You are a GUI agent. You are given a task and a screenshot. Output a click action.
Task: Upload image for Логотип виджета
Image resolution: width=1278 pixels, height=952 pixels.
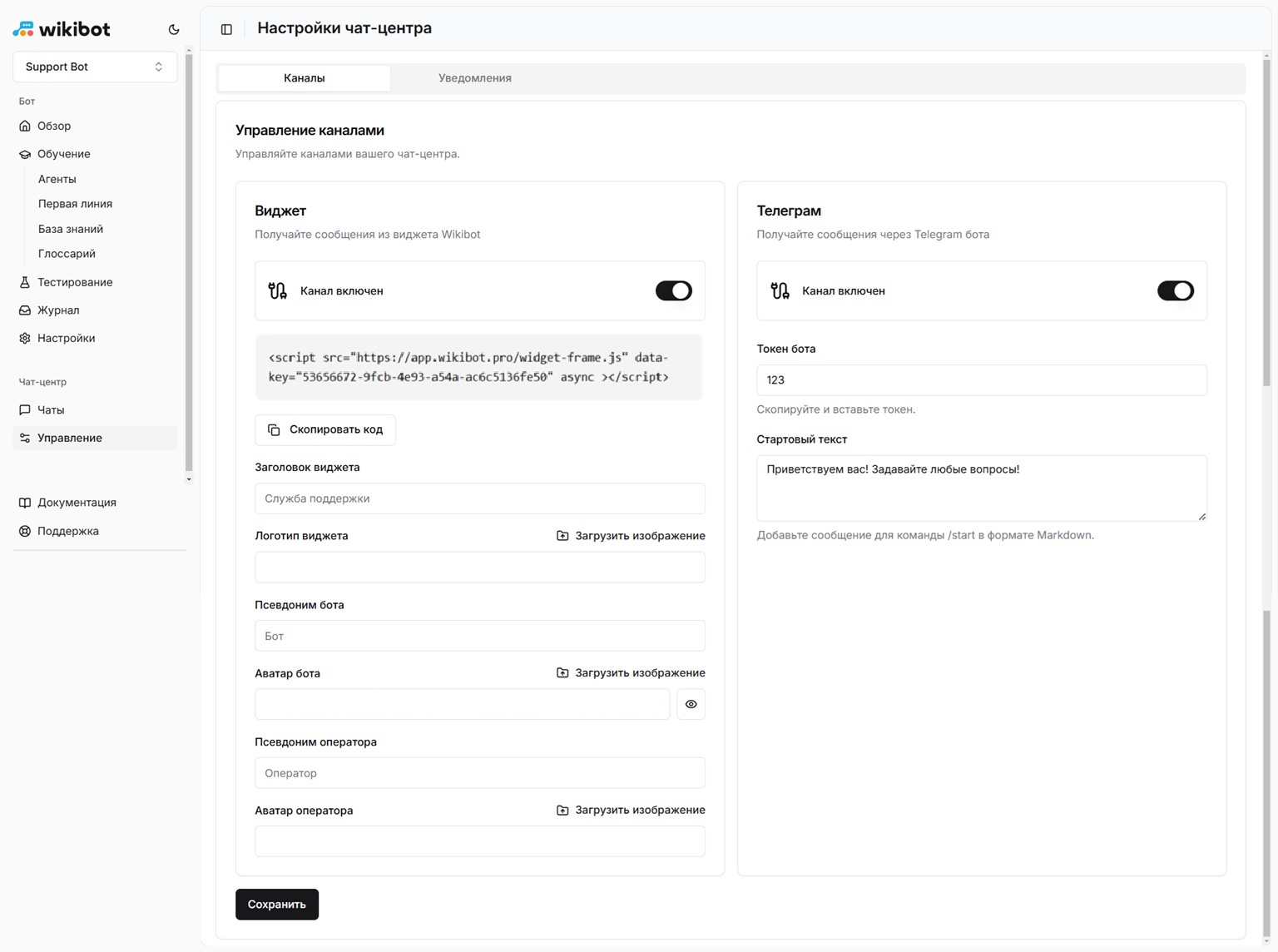coord(631,536)
